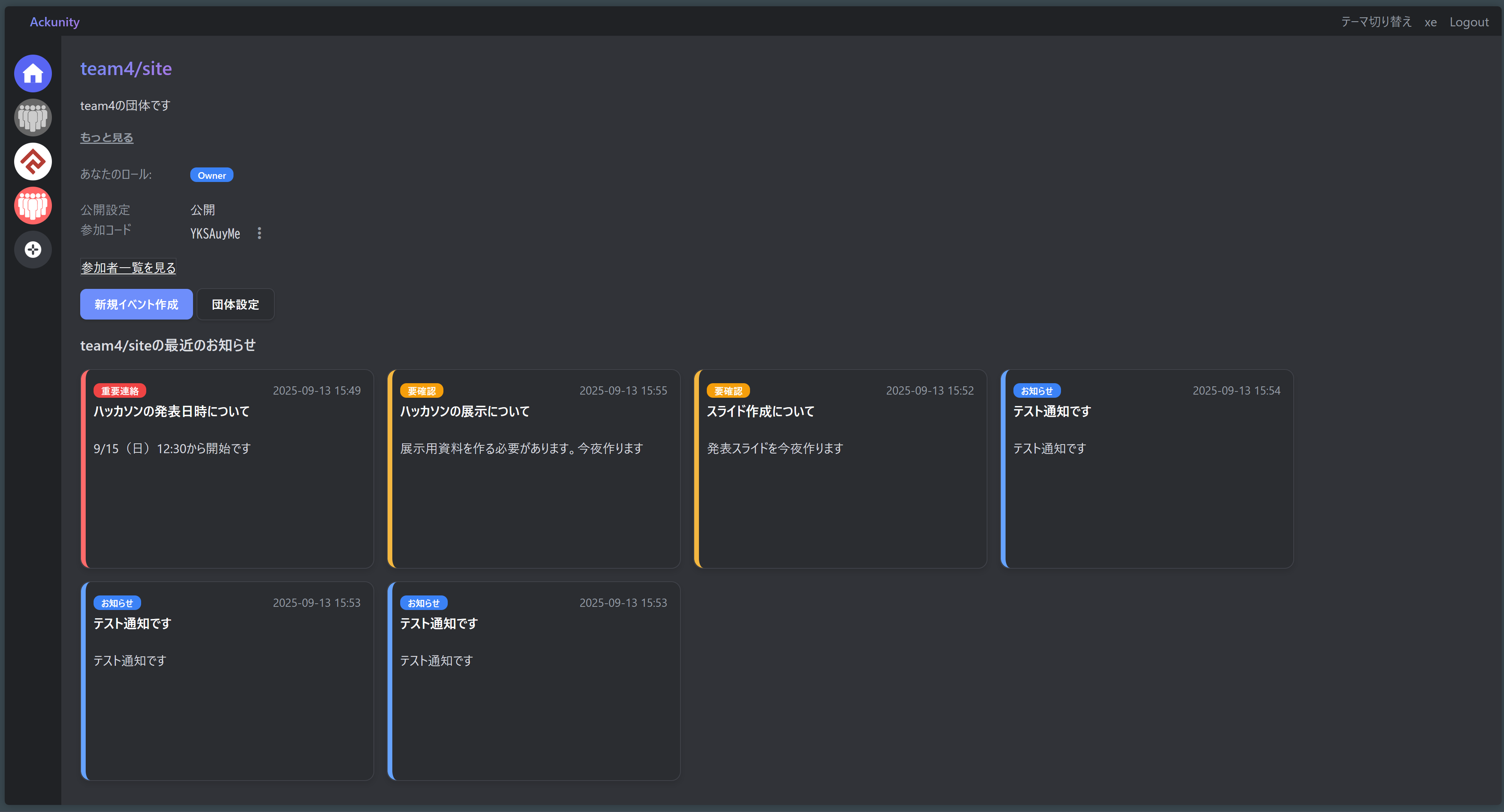The image size is (1504, 812).
Task: Open the スライド作成について announcement card
Action: (760, 411)
